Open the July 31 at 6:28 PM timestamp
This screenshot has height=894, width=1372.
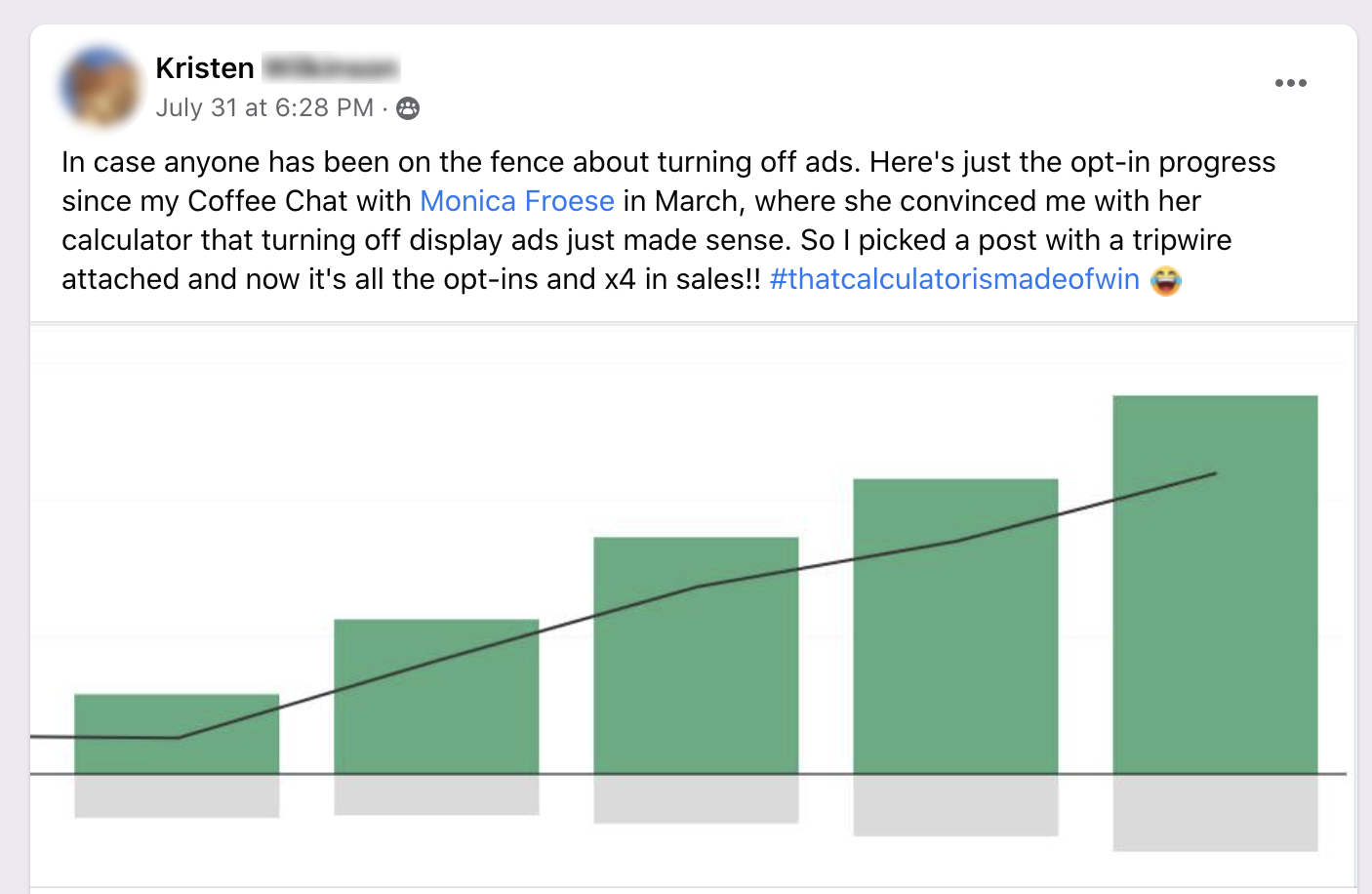click(x=264, y=108)
